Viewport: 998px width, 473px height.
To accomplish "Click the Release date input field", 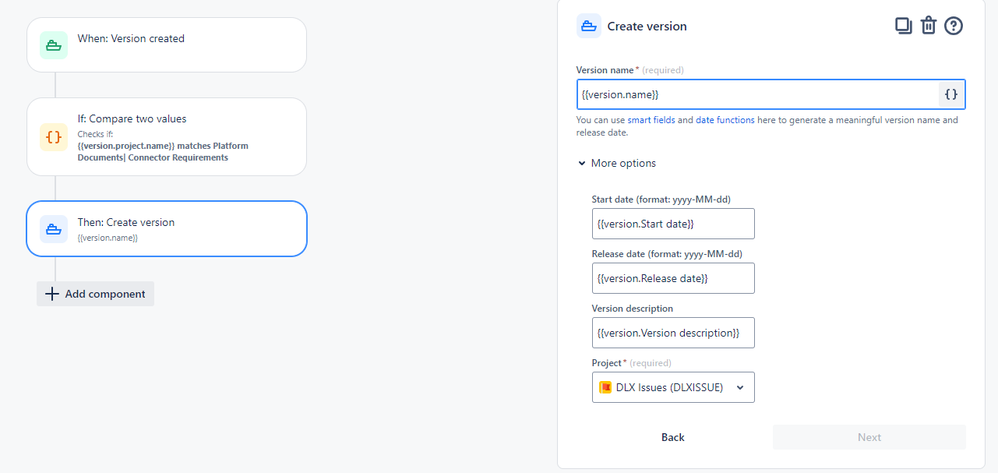I will click(673, 278).
